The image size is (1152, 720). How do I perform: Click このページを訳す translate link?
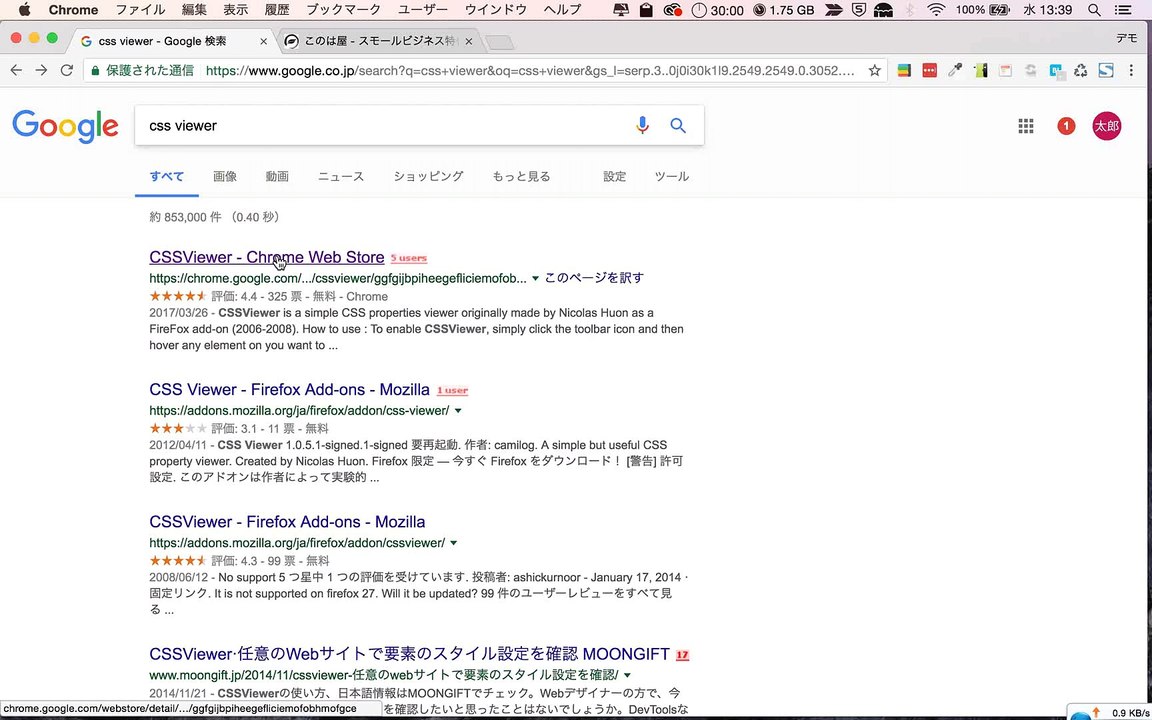click(x=594, y=278)
